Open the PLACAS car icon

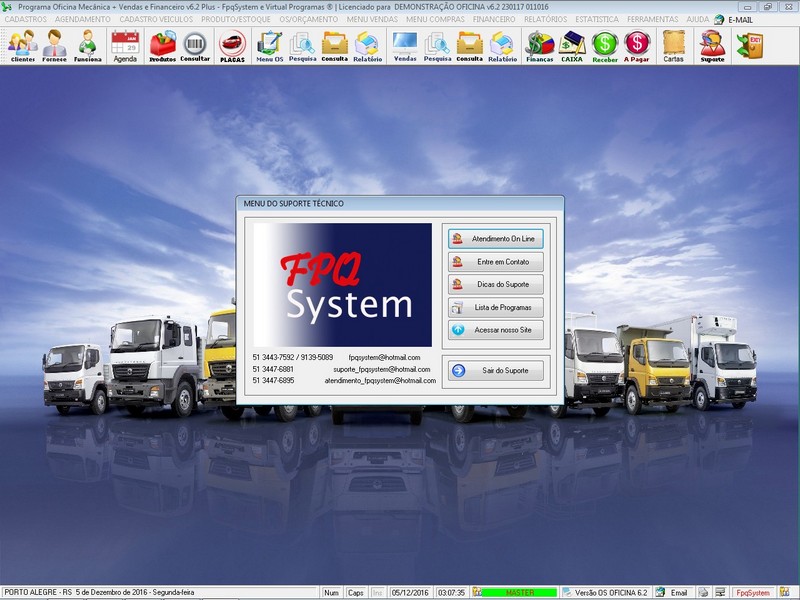coord(233,46)
